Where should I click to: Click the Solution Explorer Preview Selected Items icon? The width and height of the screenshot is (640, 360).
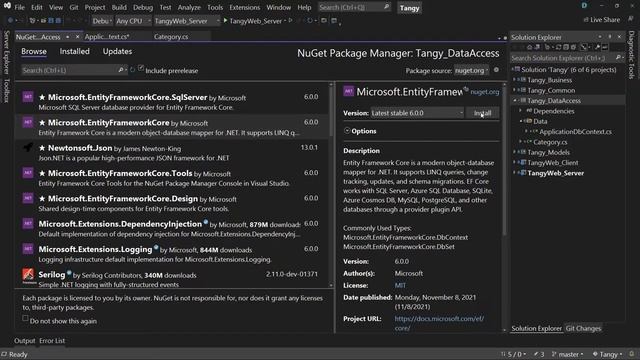pyautogui.click(x=605, y=47)
